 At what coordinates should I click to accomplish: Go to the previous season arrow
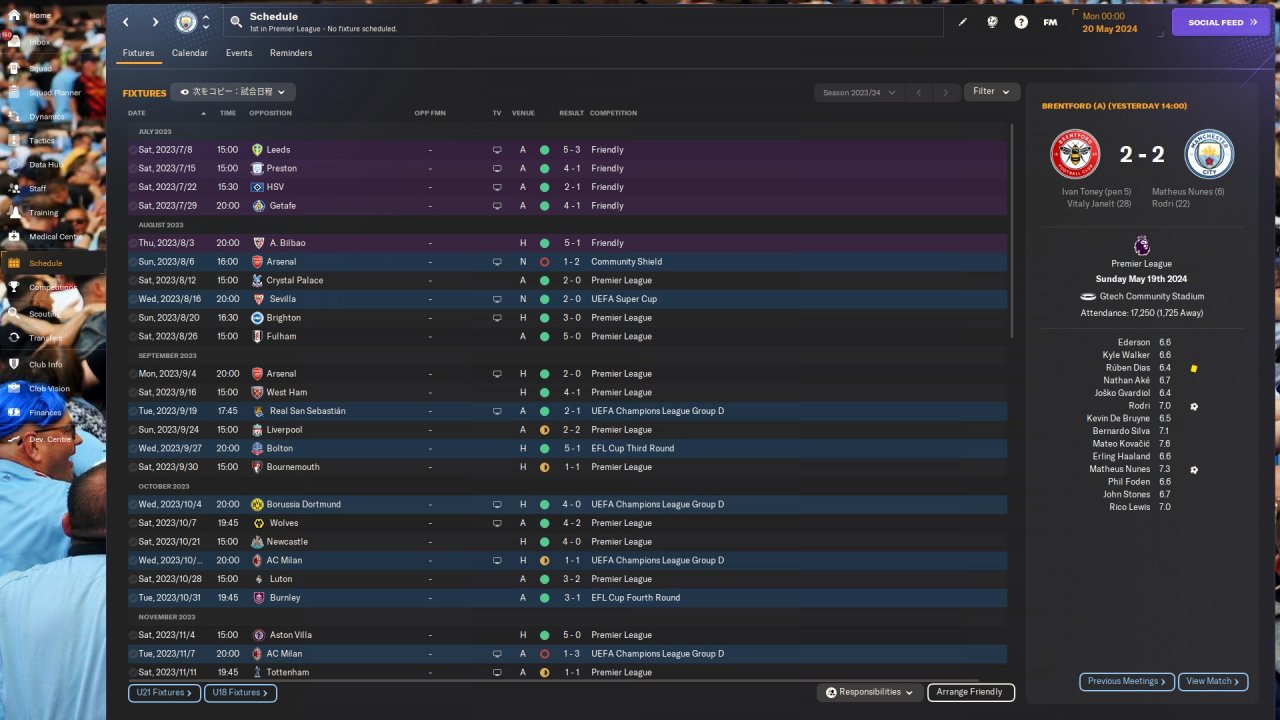(x=919, y=92)
